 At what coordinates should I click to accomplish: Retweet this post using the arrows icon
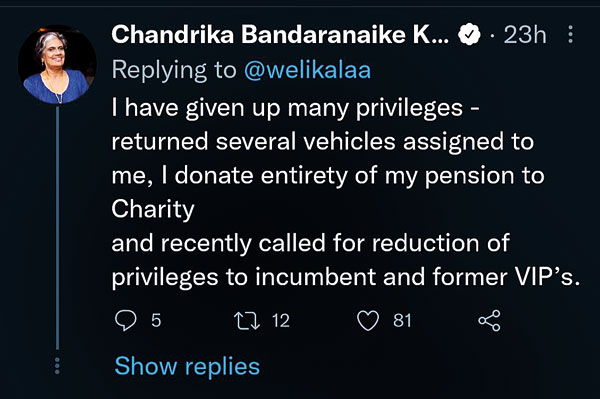pyautogui.click(x=247, y=321)
